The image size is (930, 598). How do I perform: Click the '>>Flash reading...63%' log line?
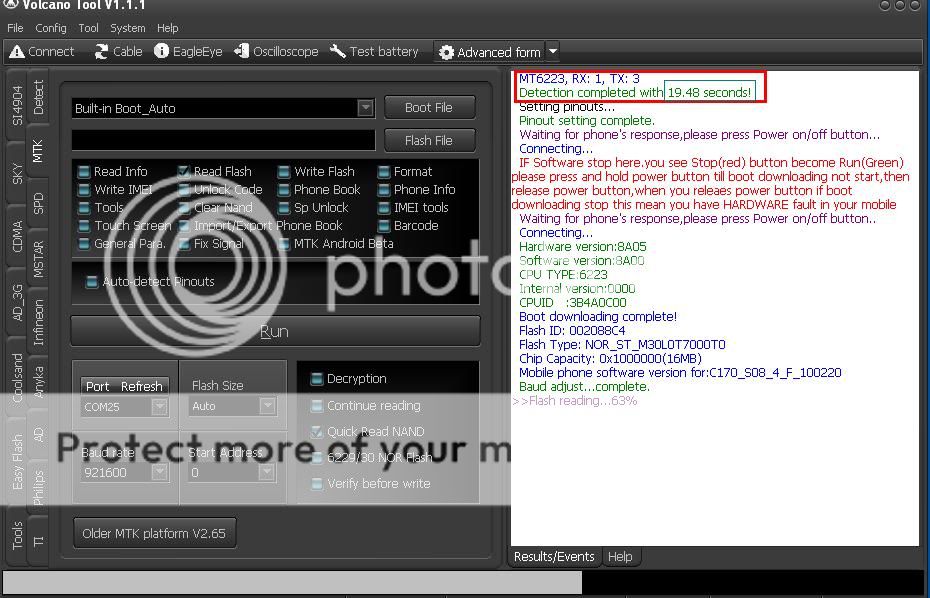tap(575, 401)
